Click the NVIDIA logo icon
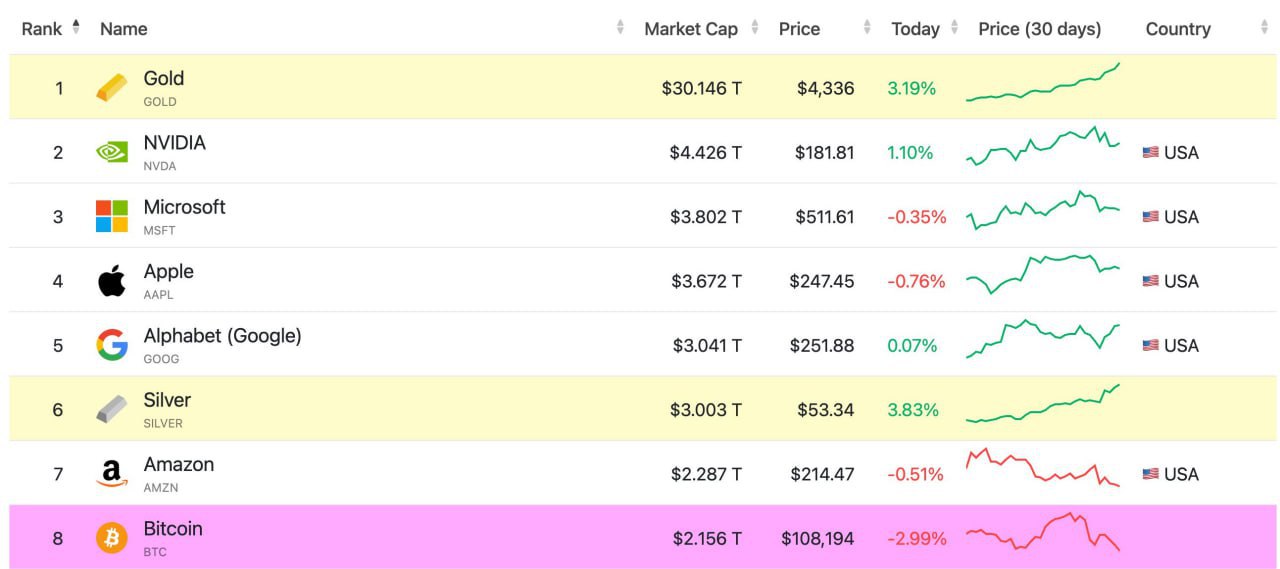This screenshot has height=569, width=1280. [112, 152]
